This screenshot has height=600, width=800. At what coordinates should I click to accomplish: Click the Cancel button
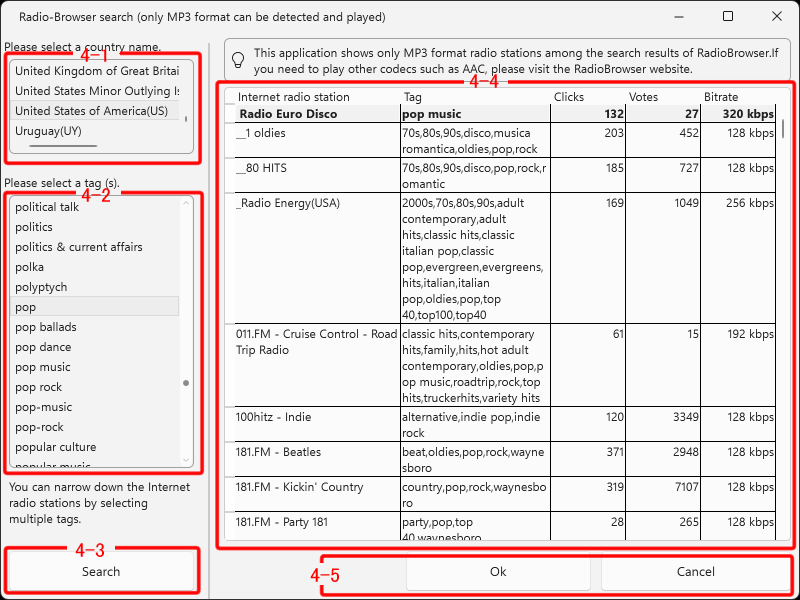695,572
